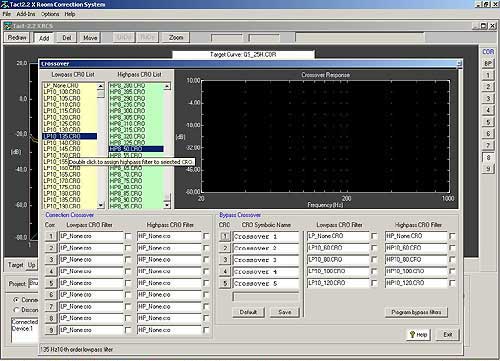This screenshot has height=361, width=500.
Task: Click Correction Crossover row 2 button
Action: [51, 248]
